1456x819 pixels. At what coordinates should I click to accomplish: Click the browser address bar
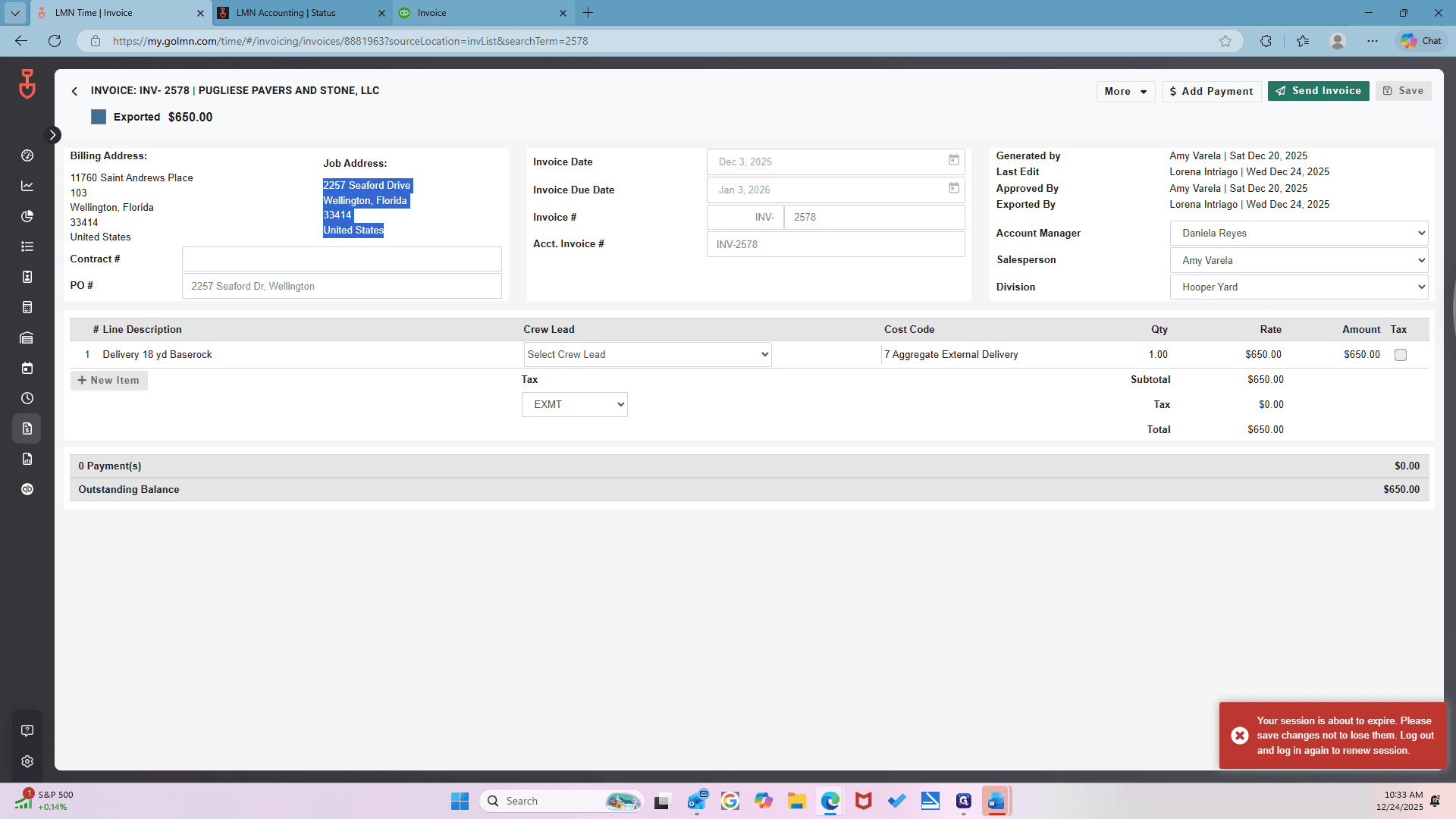coord(660,41)
